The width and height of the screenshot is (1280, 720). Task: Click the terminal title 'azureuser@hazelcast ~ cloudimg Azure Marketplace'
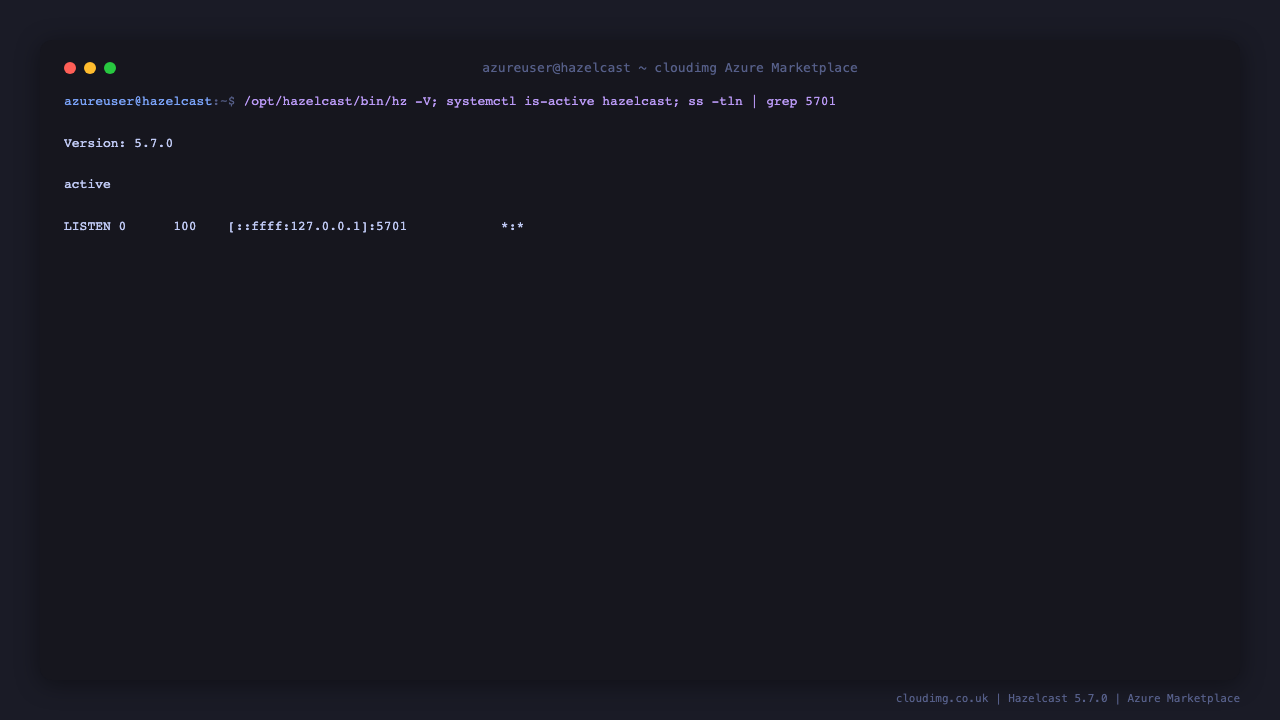click(670, 68)
